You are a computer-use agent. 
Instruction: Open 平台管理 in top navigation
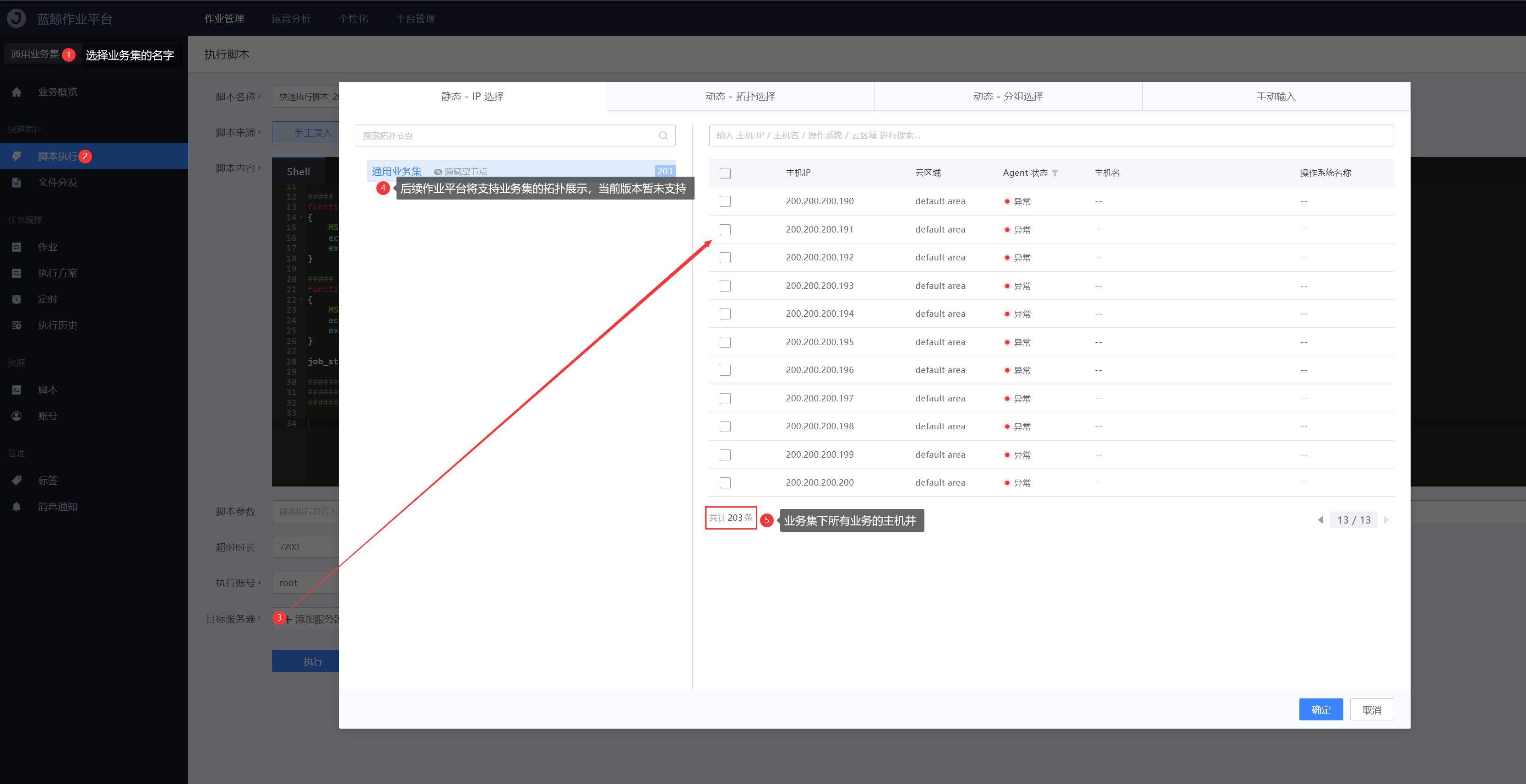click(x=415, y=18)
